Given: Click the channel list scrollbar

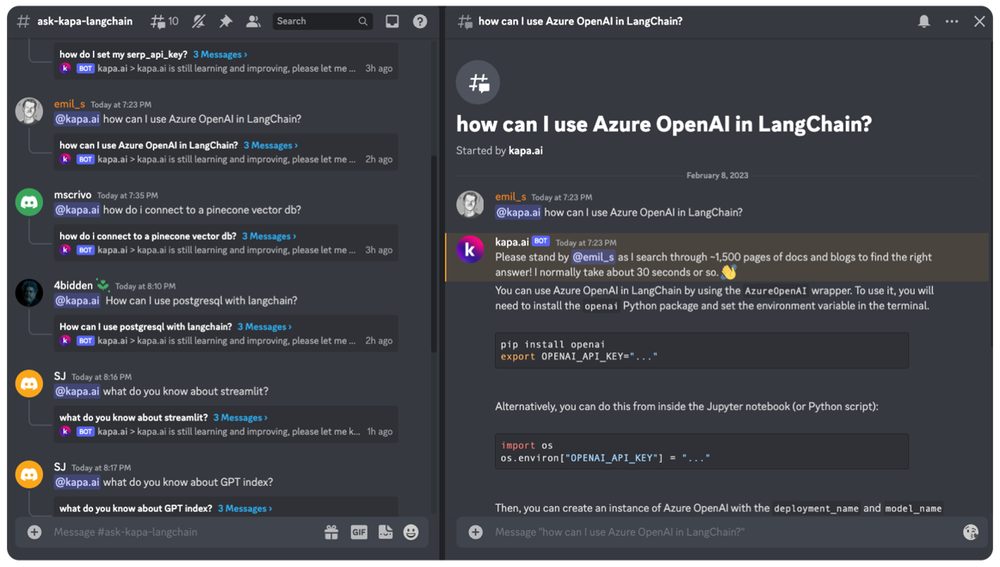Looking at the screenshot, I should point(434,253).
